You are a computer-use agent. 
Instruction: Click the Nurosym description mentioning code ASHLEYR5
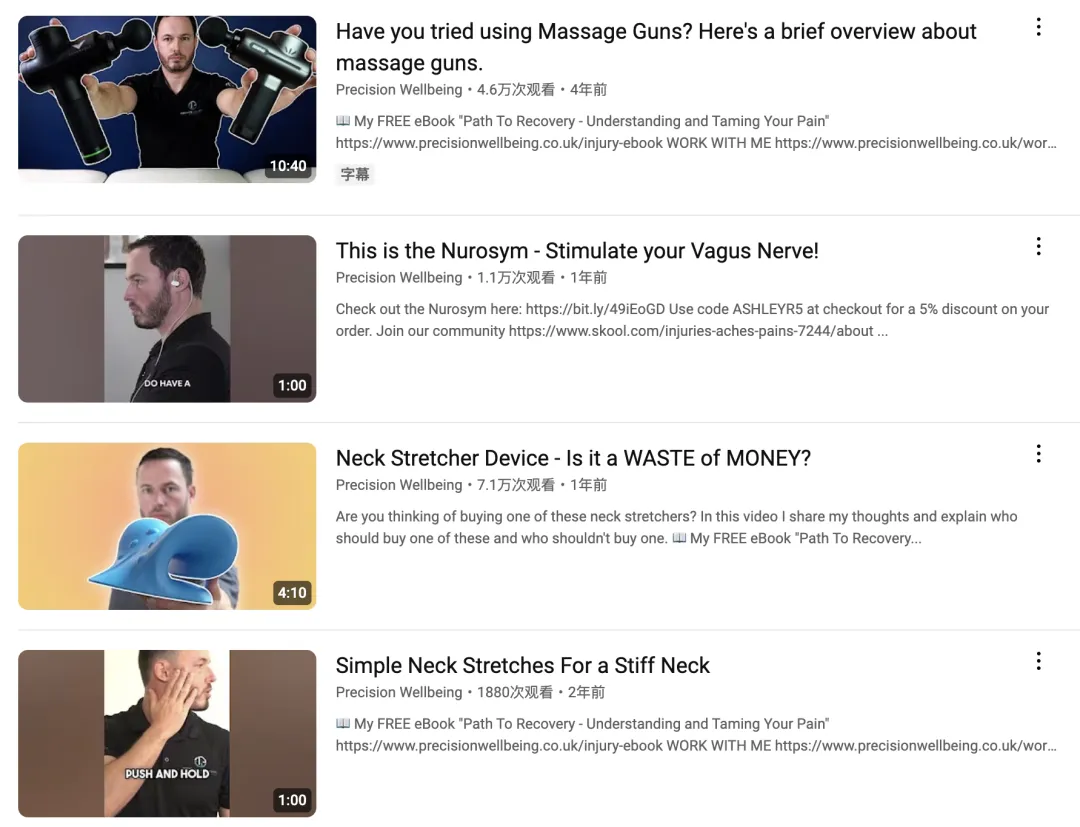point(692,320)
